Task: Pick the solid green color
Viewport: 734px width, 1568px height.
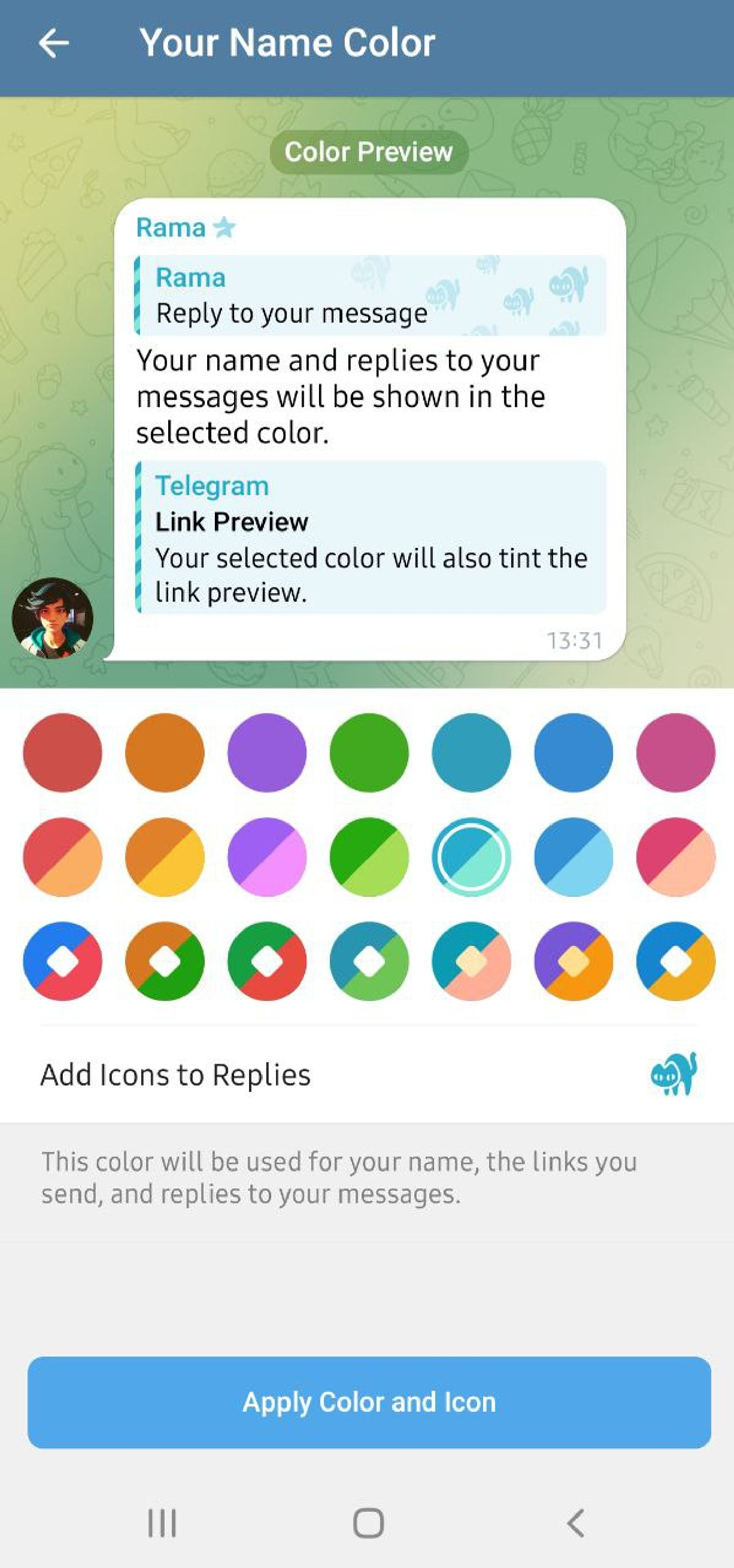Action: pos(370,753)
